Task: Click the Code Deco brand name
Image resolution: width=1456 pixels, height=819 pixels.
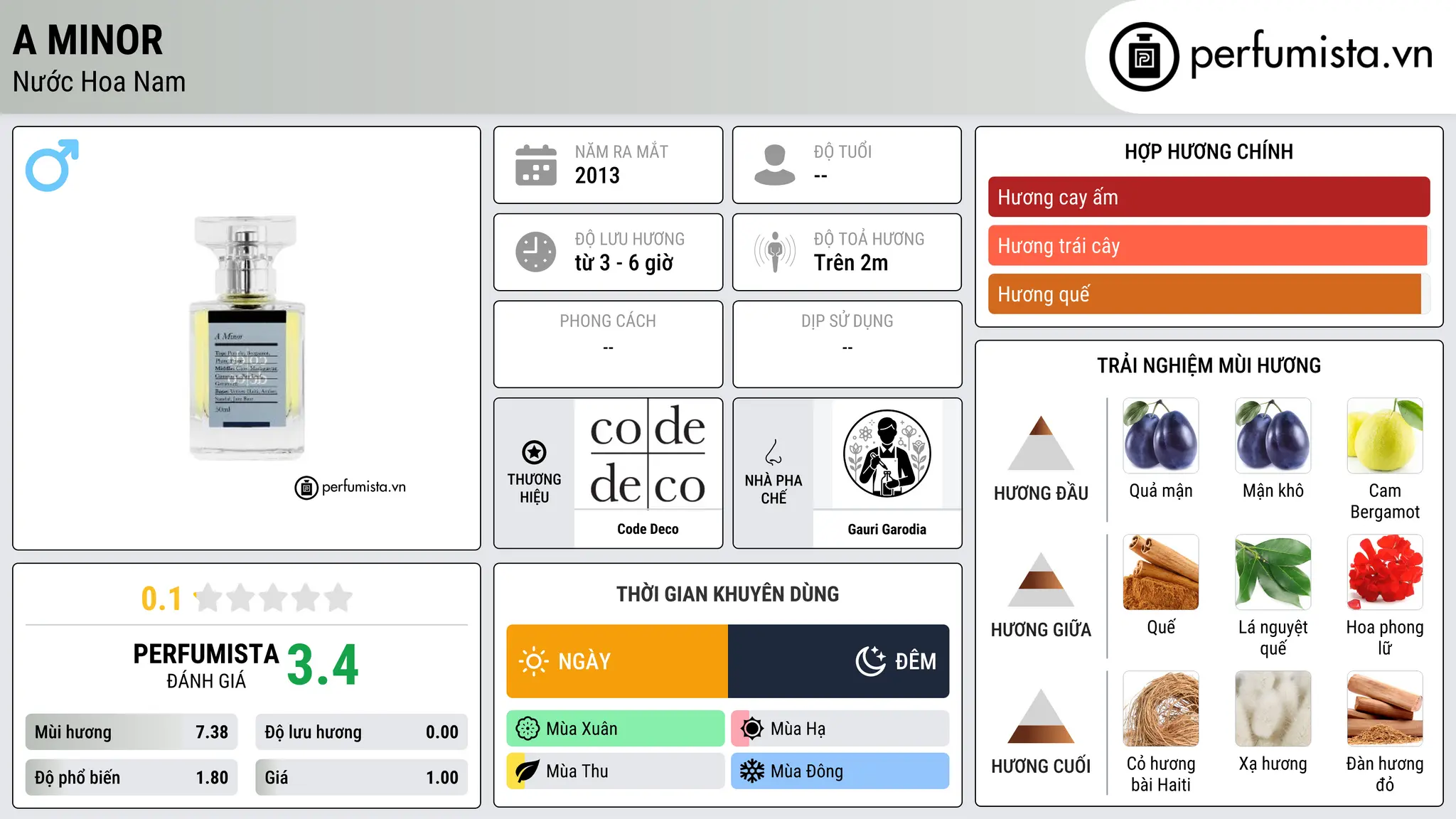Action: click(x=648, y=529)
